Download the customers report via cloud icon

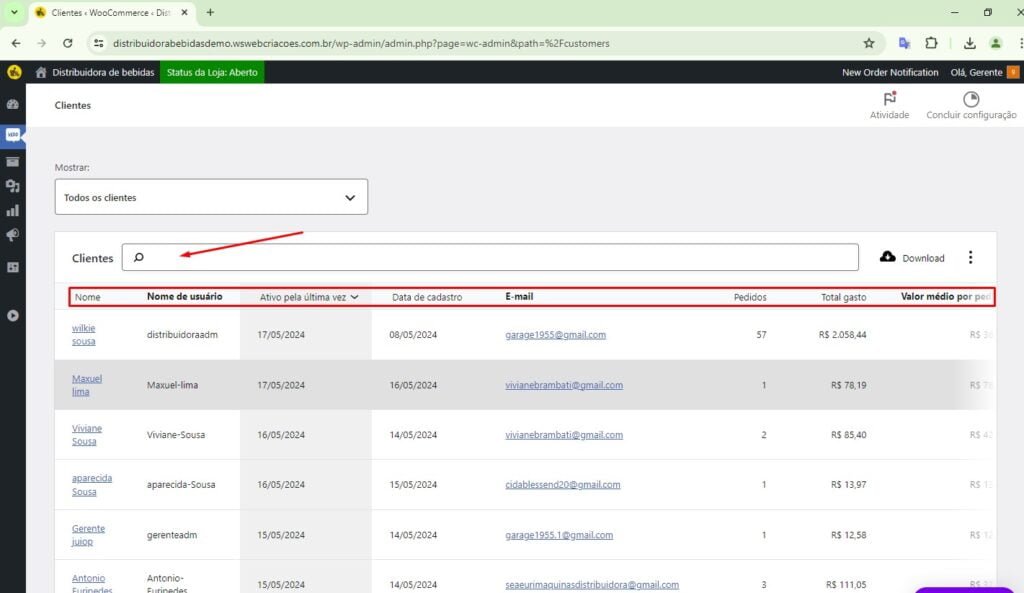[x=888, y=257]
